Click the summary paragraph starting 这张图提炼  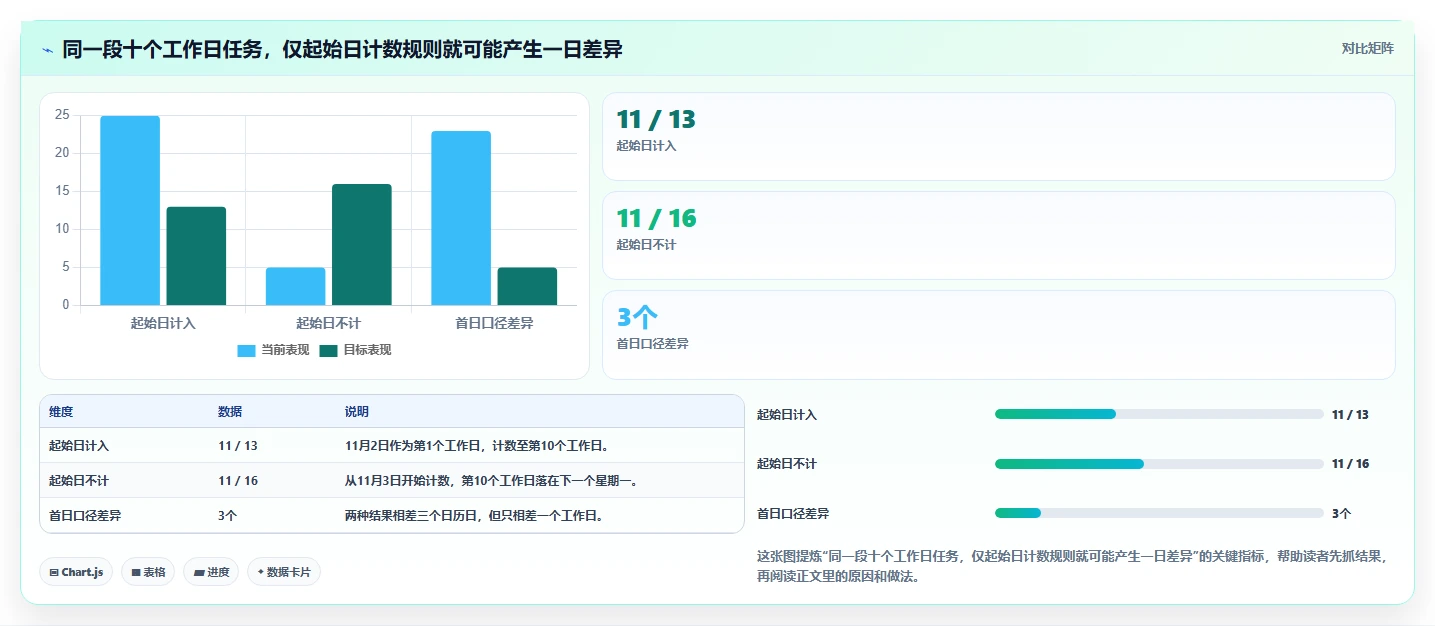(x=1072, y=566)
